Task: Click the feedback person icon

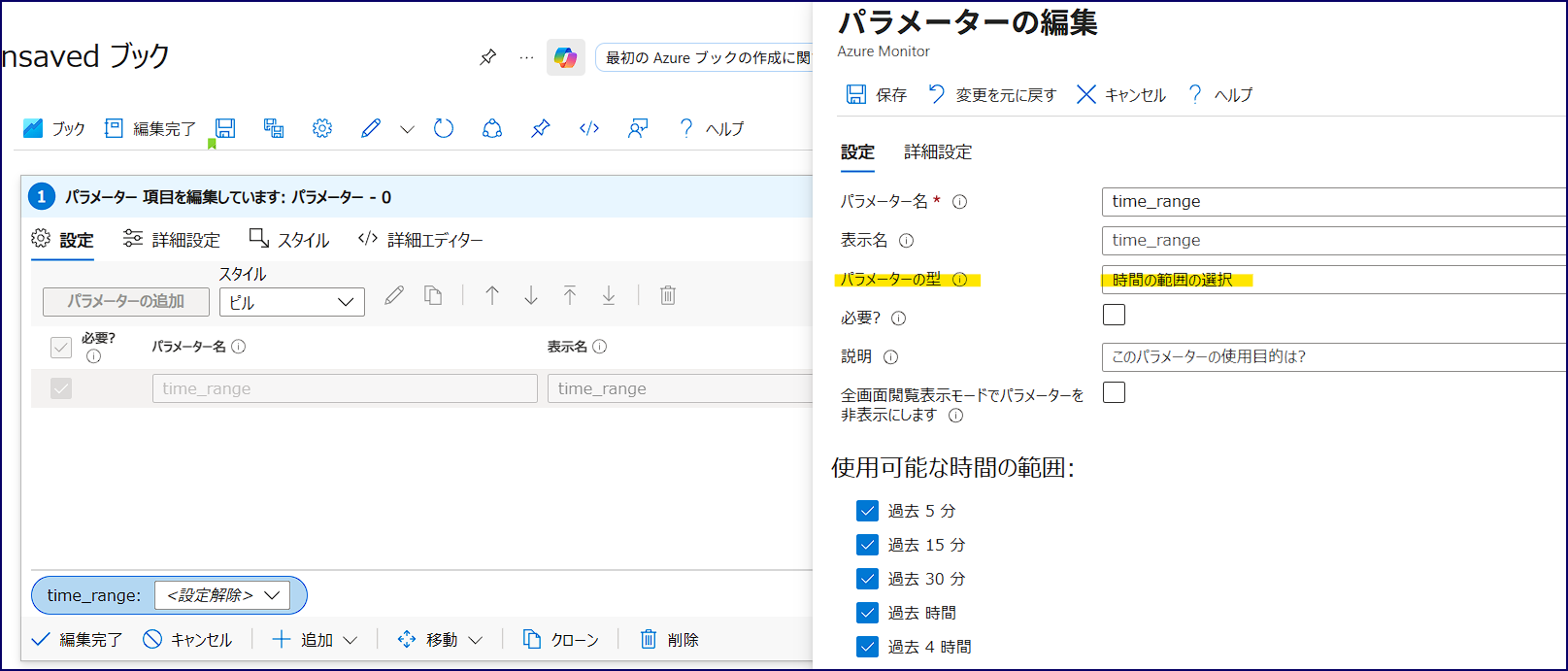Action: click(638, 128)
